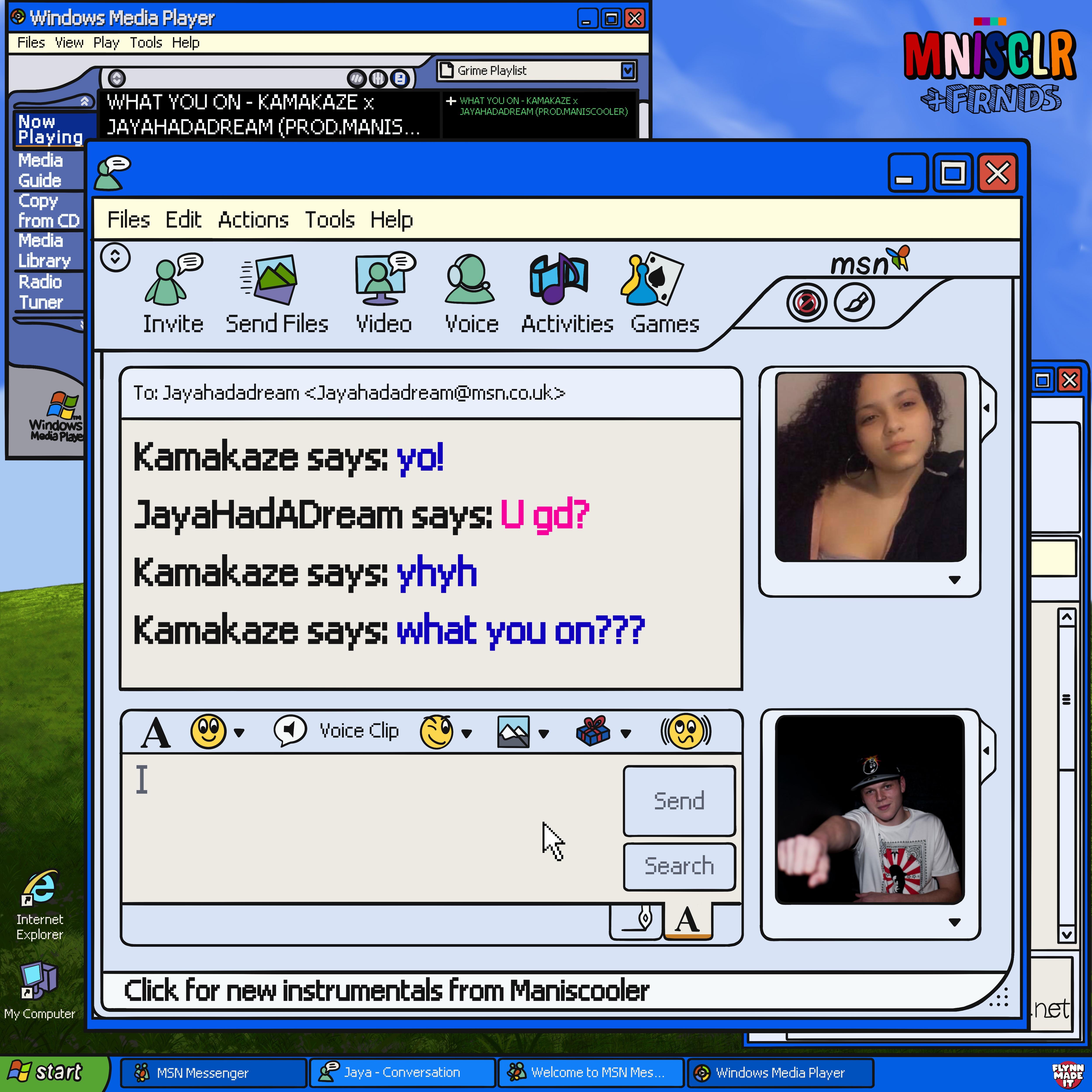This screenshot has width=1092, height=1092.
Task: Open options arrow under Jaya's display picture
Action: pos(955,579)
